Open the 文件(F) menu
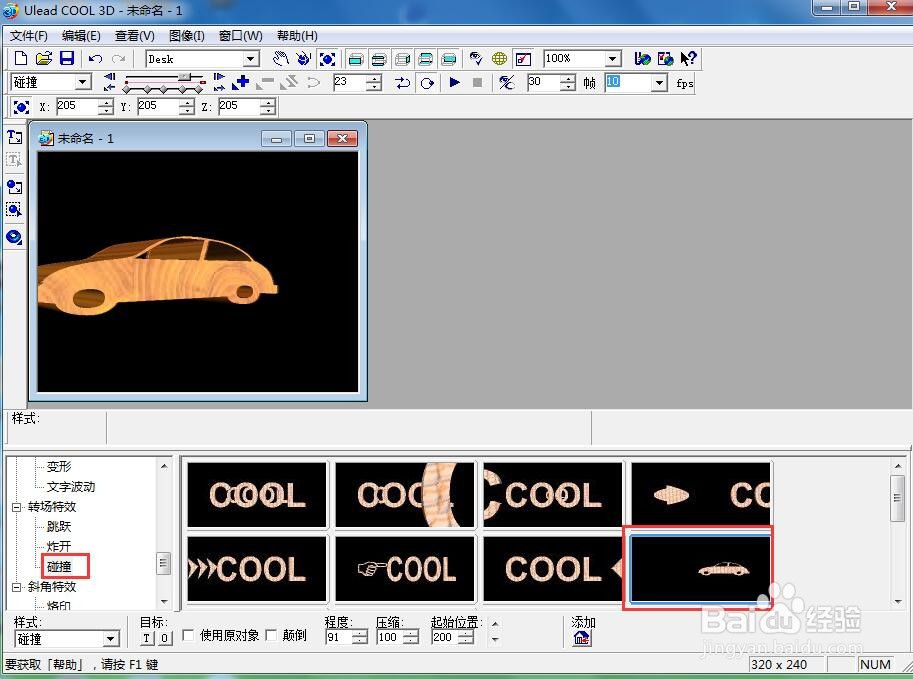Image resolution: width=913 pixels, height=679 pixels. (29, 36)
